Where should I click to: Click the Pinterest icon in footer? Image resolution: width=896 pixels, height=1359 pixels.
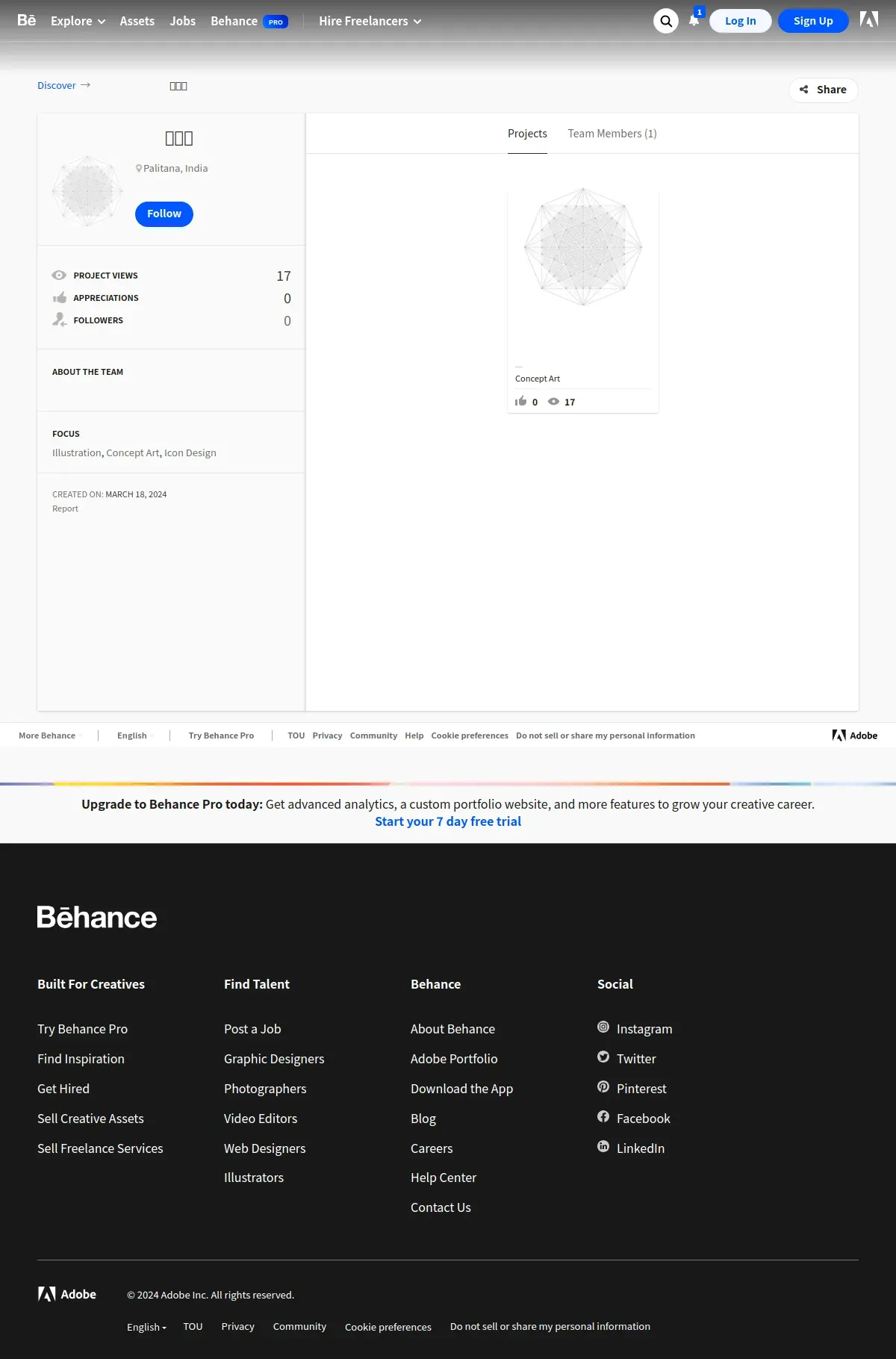coord(603,1087)
